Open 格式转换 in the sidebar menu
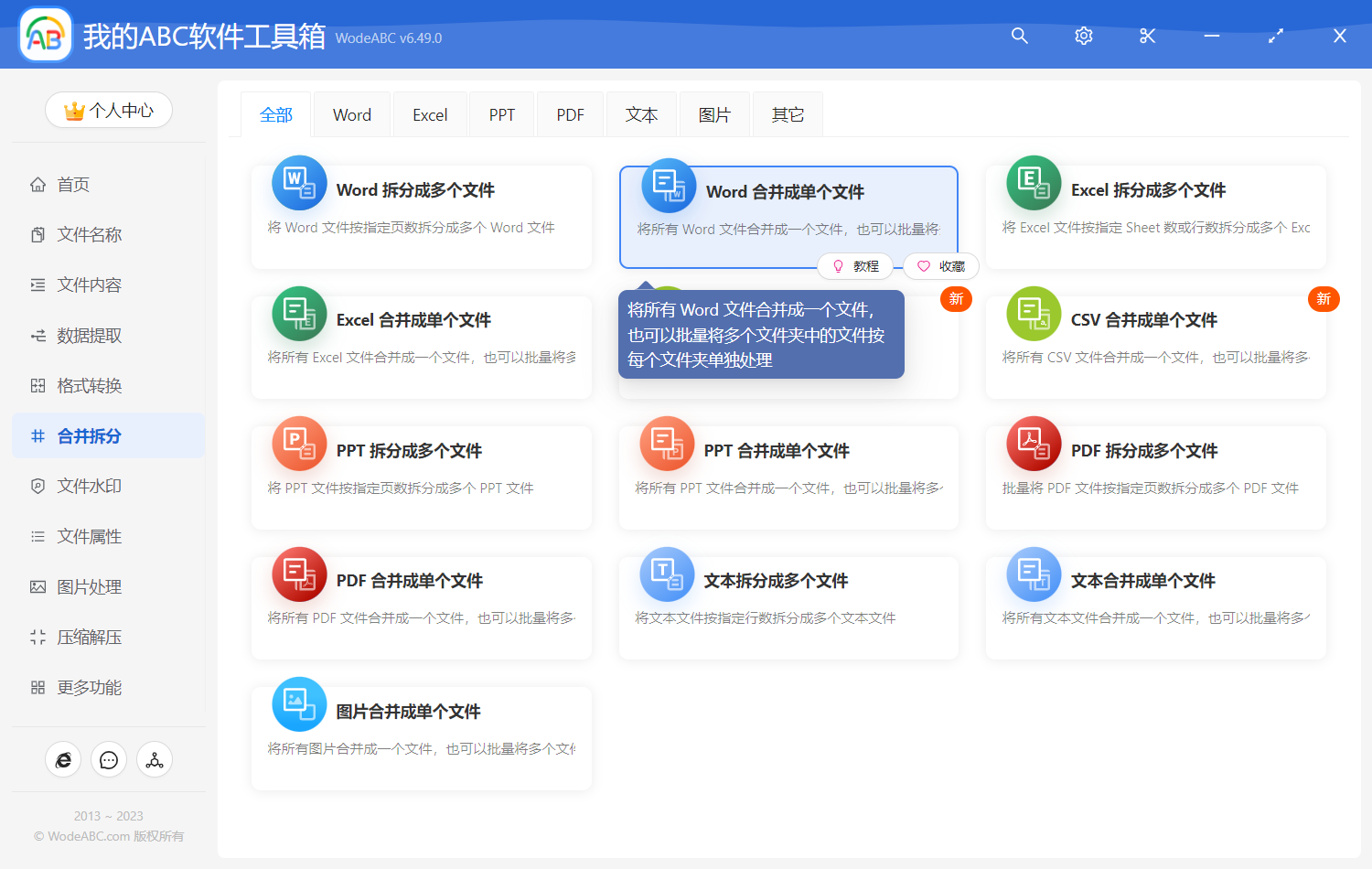The height and width of the screenshot is (869, 1372). (90, 386)
